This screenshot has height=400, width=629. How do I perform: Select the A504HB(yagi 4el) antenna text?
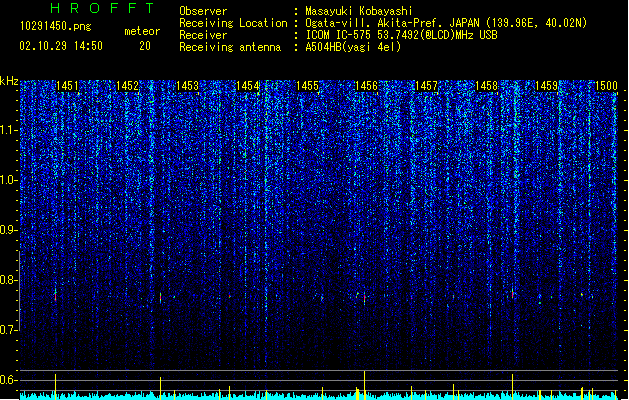353,47
